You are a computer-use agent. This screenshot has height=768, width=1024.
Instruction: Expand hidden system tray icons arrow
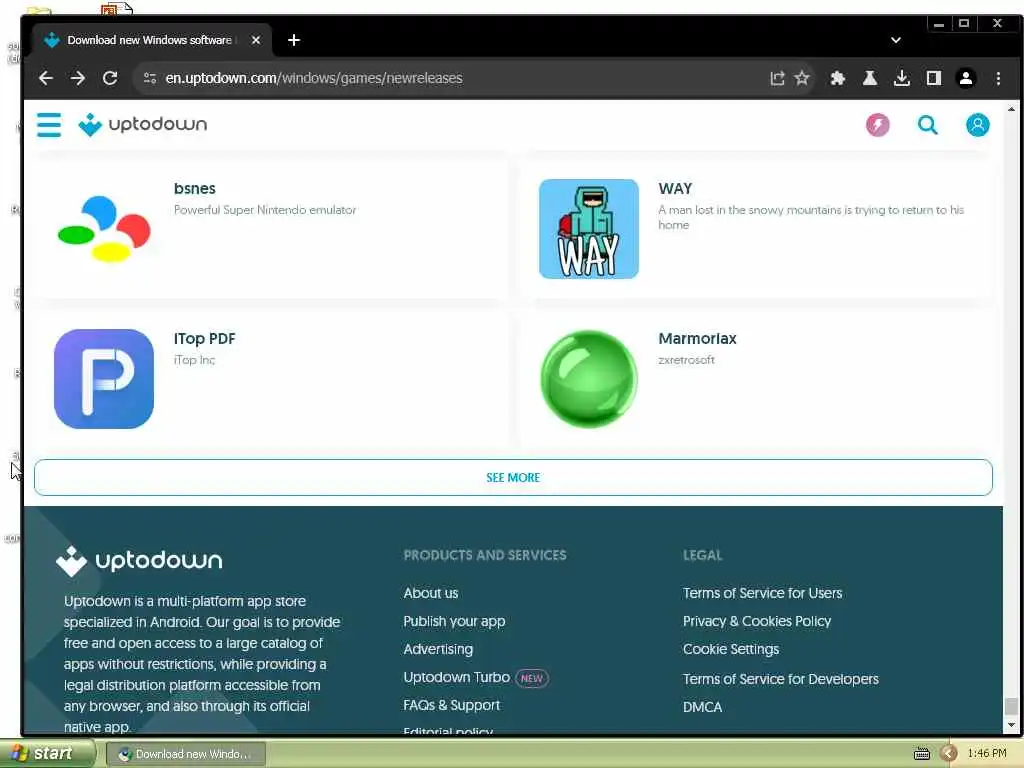pyautogui.click(x=948, y=754)
